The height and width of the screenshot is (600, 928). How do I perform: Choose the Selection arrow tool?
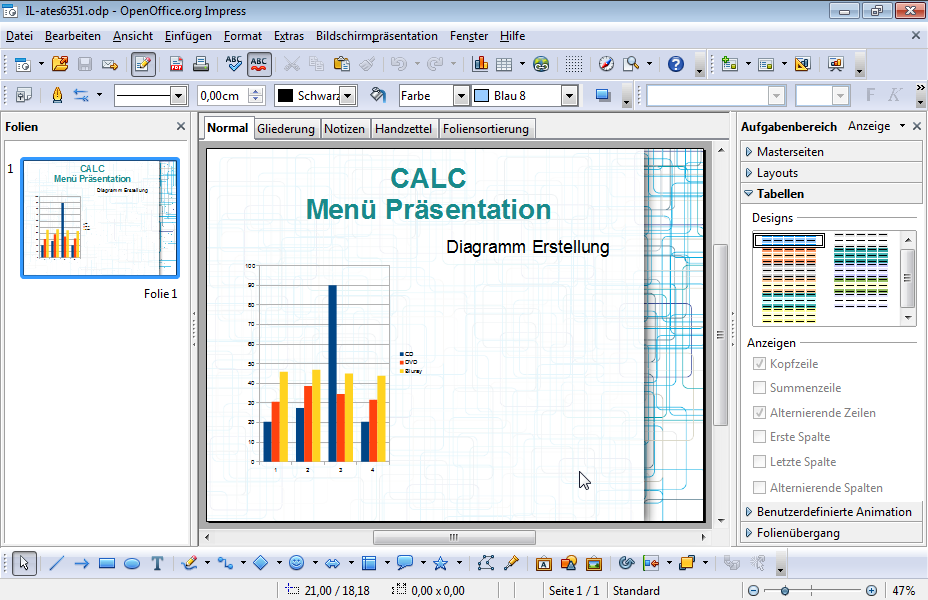(24, 563)
